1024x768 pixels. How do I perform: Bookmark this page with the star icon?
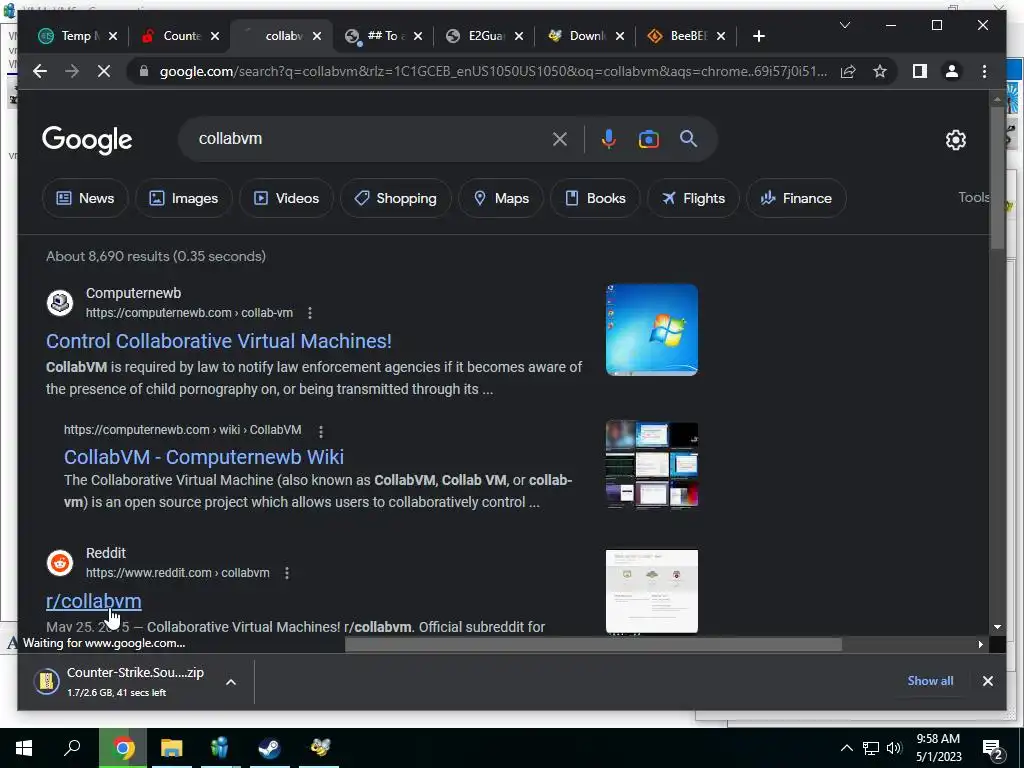coord(880,71)
